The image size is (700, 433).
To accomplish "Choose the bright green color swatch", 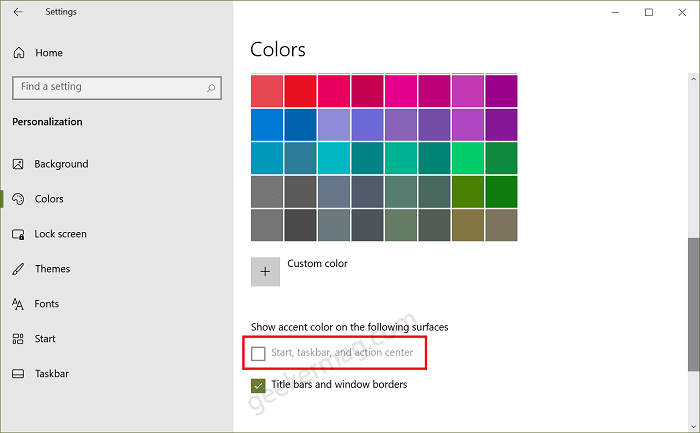I will coord(468,158).
